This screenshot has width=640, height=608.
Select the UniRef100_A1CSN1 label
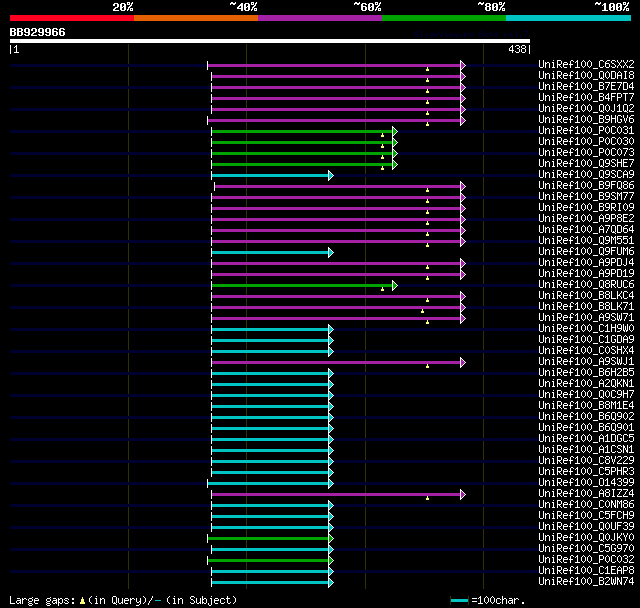586,450
